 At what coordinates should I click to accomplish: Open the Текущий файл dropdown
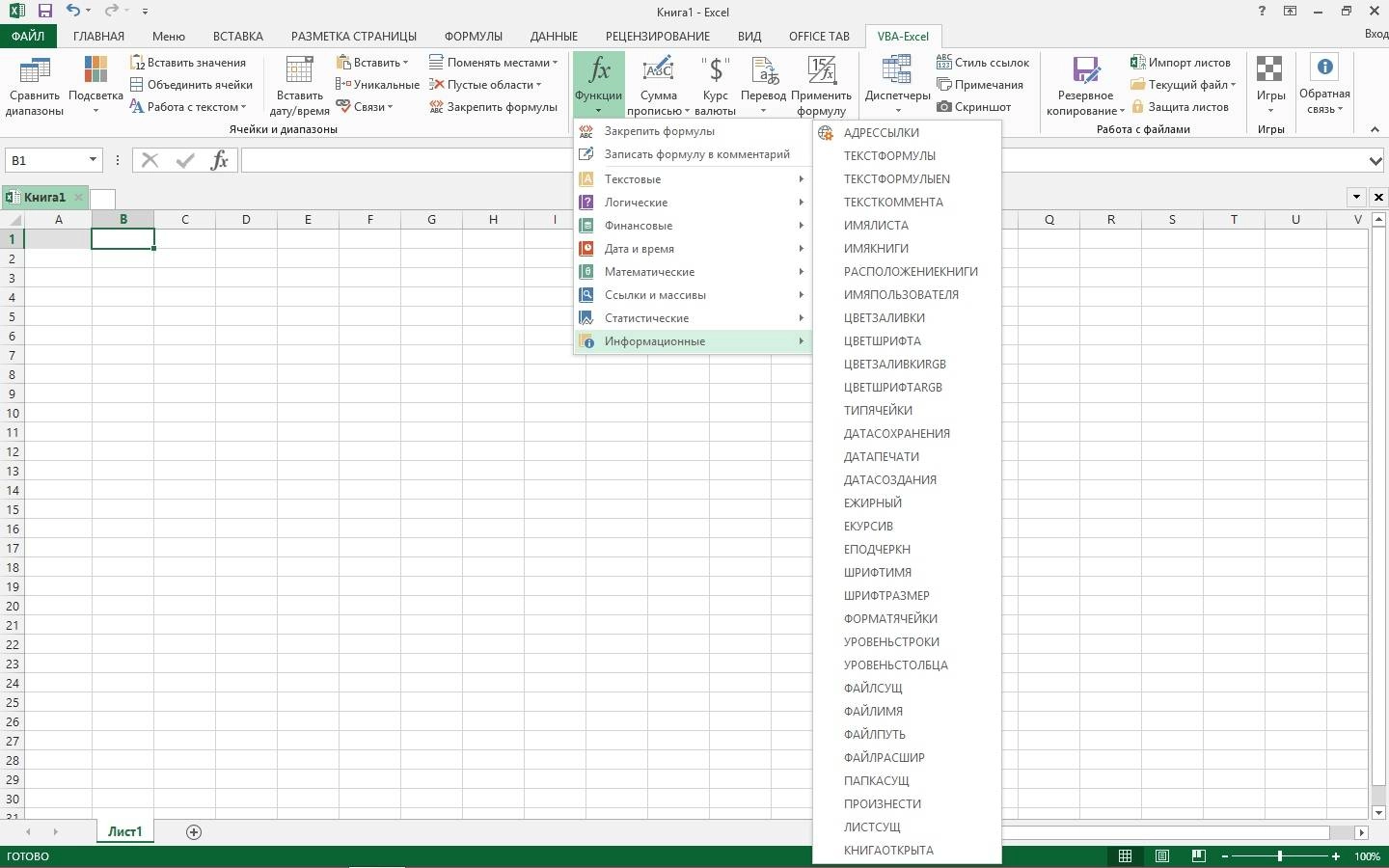point(1183,85)
